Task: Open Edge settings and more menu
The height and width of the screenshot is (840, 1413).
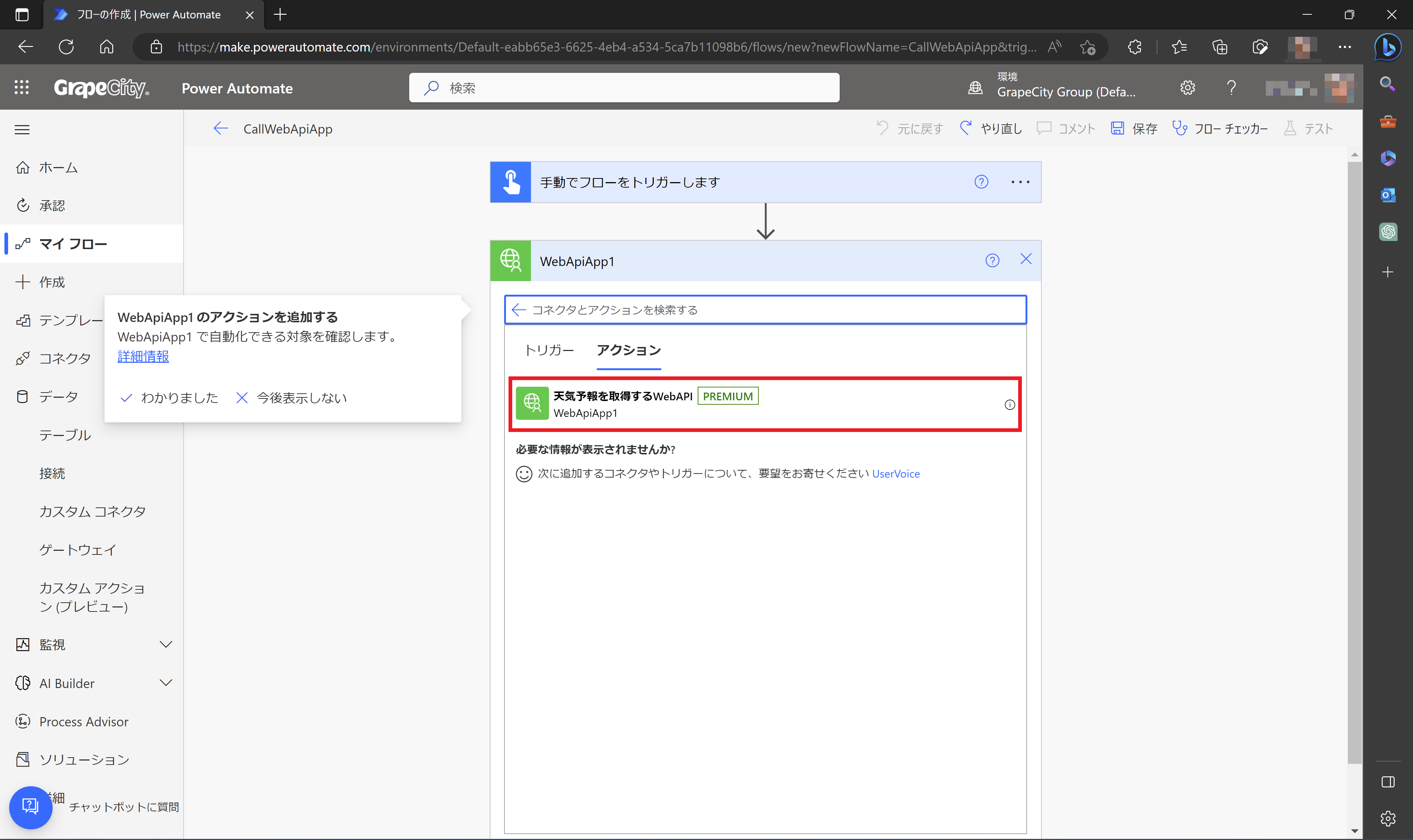Action: click(1345, 46)
